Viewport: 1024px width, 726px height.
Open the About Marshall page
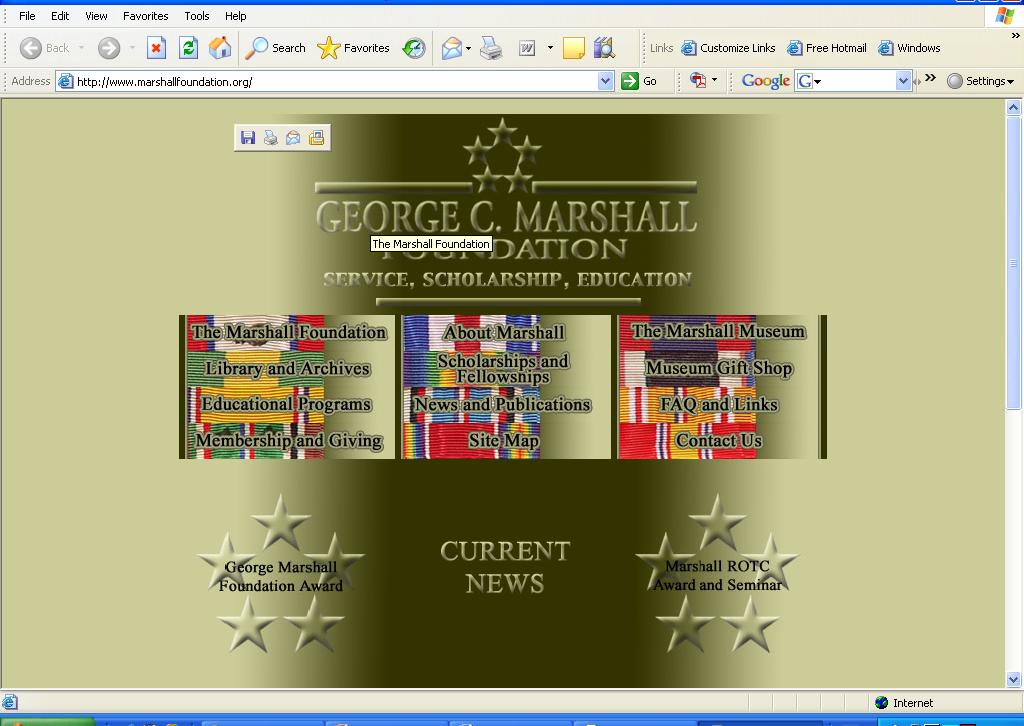[x=504, y=332]
